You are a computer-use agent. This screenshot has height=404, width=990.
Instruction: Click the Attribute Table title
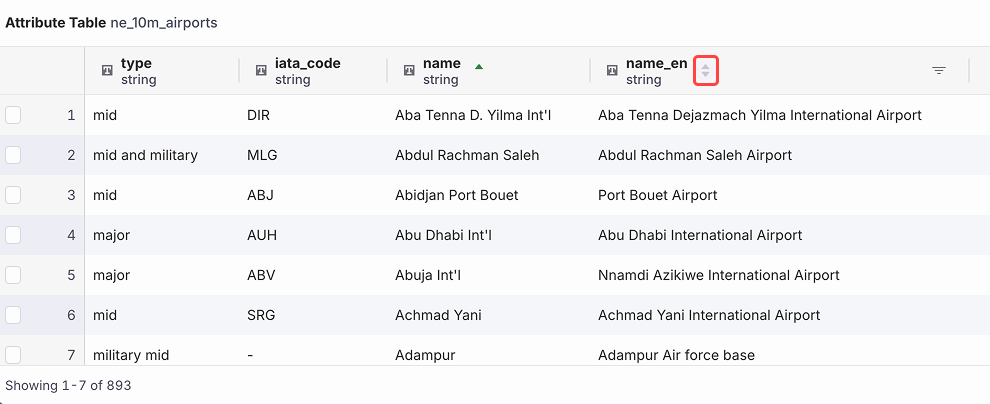[56, 23]
